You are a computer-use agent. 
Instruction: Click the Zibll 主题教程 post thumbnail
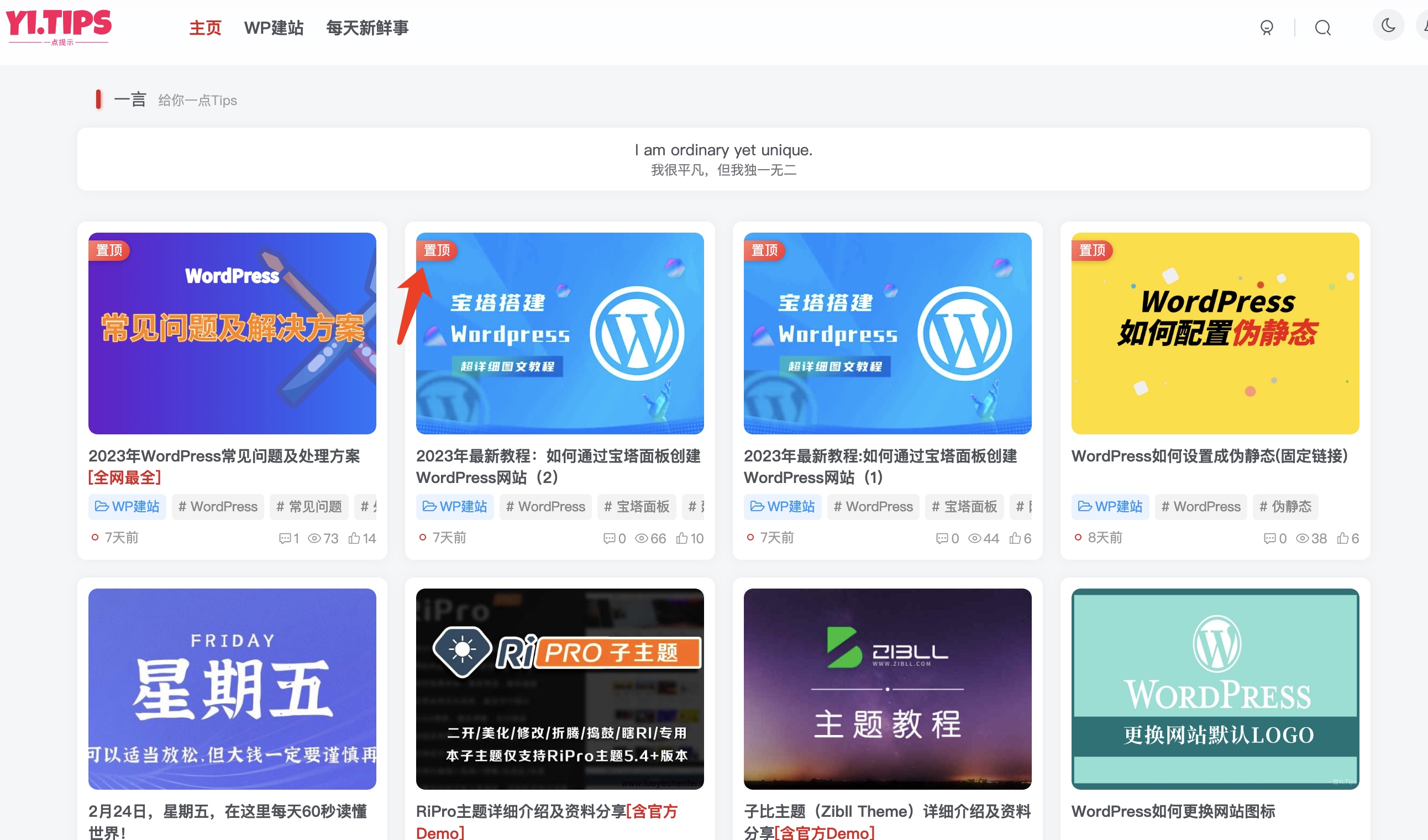pos(887,689)
